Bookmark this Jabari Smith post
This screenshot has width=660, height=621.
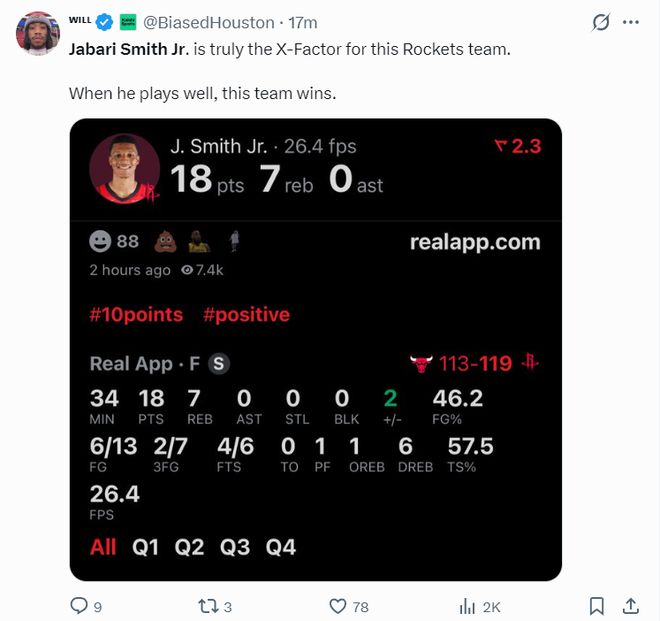coord(596,606)
